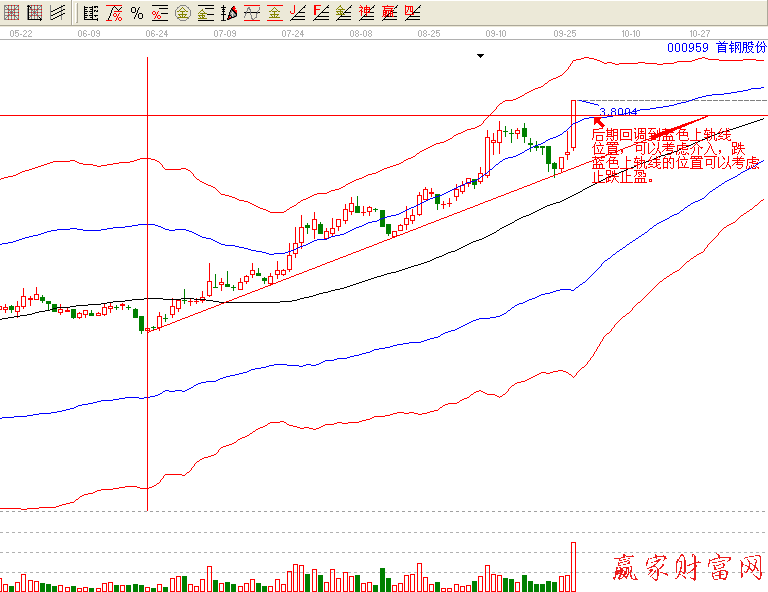The image size is (768, 592).
Task: Select the circled 金 icon
Action: click(x=183, y=13)
